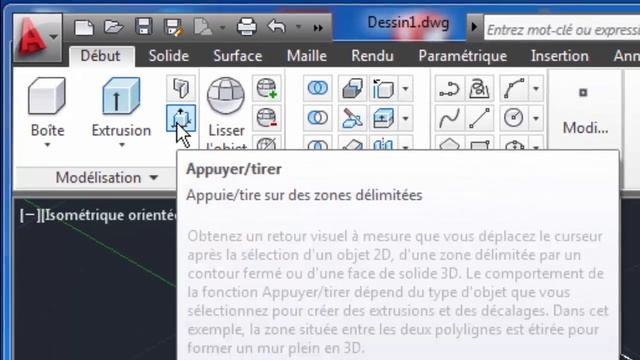Select the Polyligne draw tool
This screenshot has height=360, width=640.
point(449,88)
